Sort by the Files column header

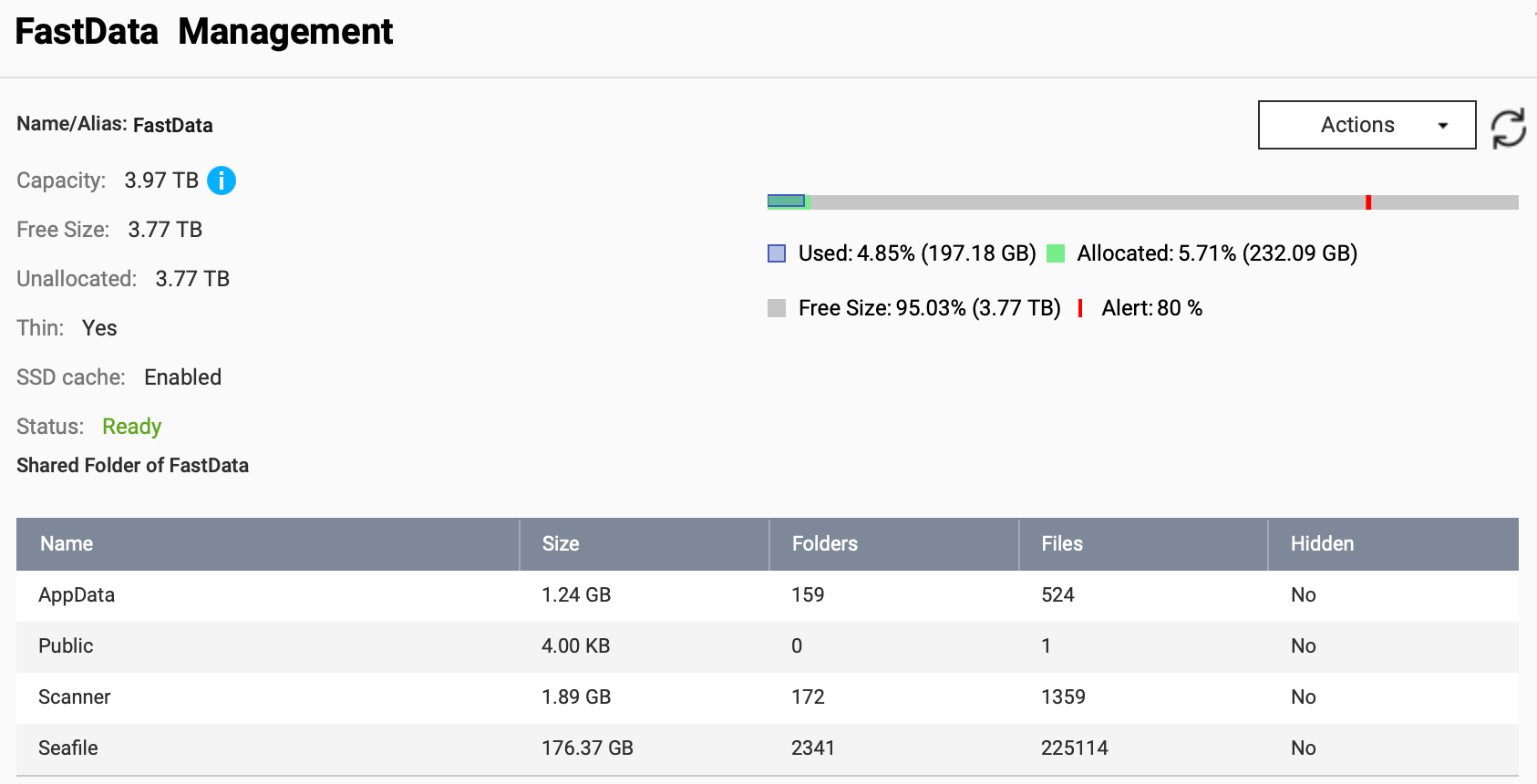point(1144,544)
